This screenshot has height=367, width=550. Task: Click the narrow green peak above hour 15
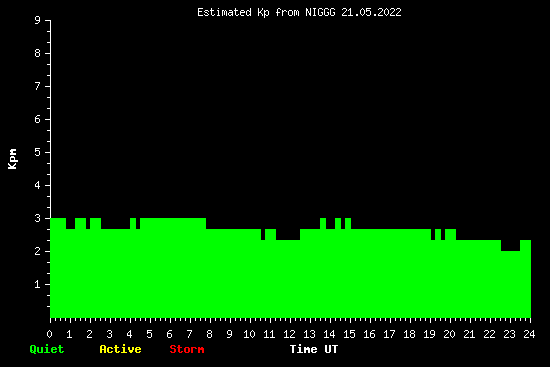point(348,223)
